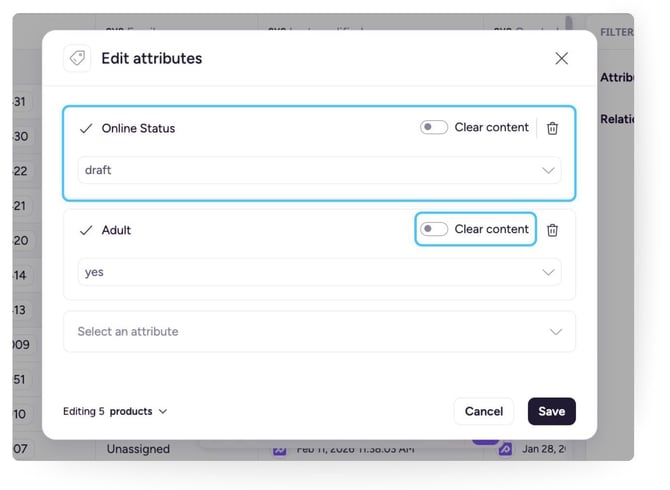
Task: Click the Cancel button
Action: pyautogui.click(x=484, y=411)
